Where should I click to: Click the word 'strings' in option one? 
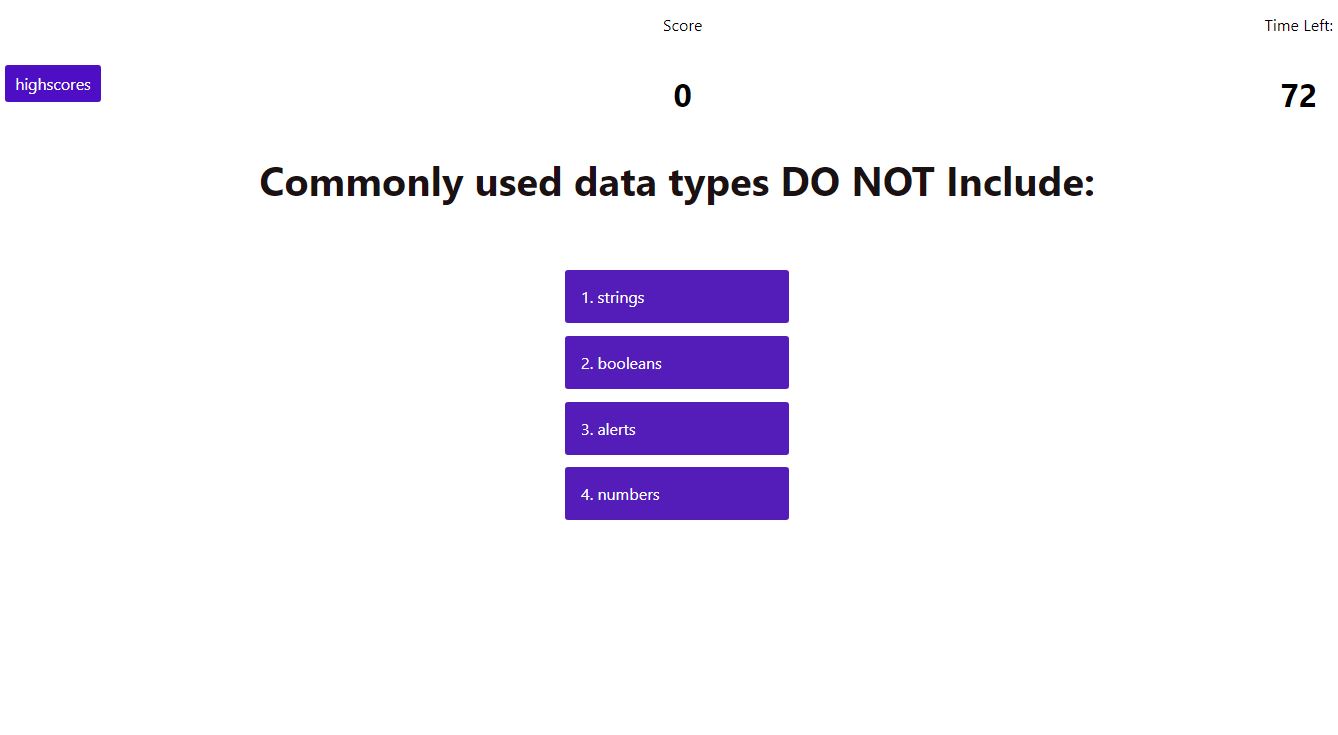click(x=621, y=298)
